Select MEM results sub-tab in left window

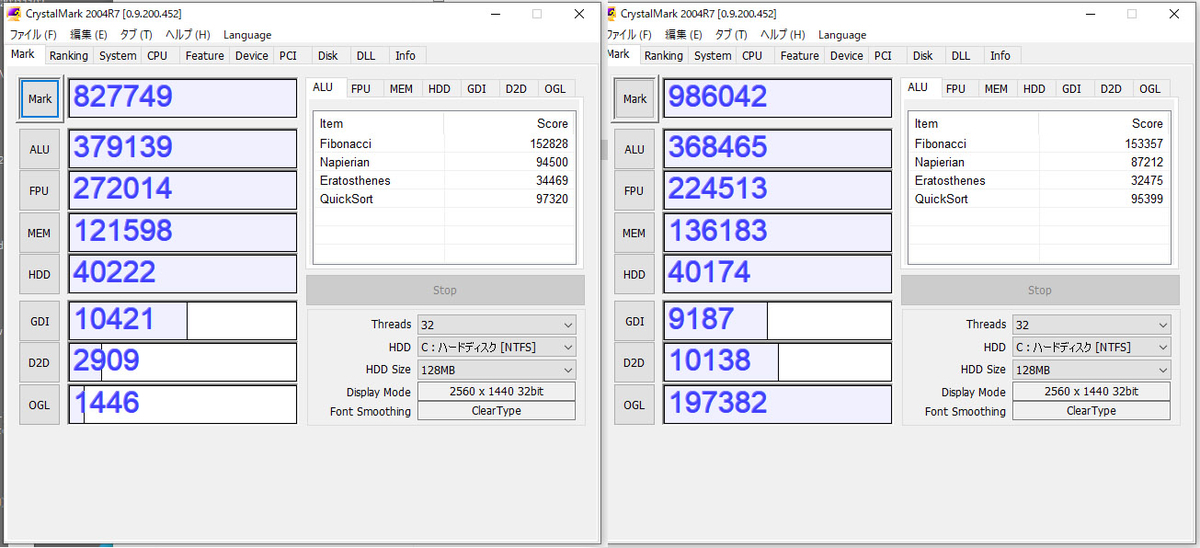click(x=401, y=89)
